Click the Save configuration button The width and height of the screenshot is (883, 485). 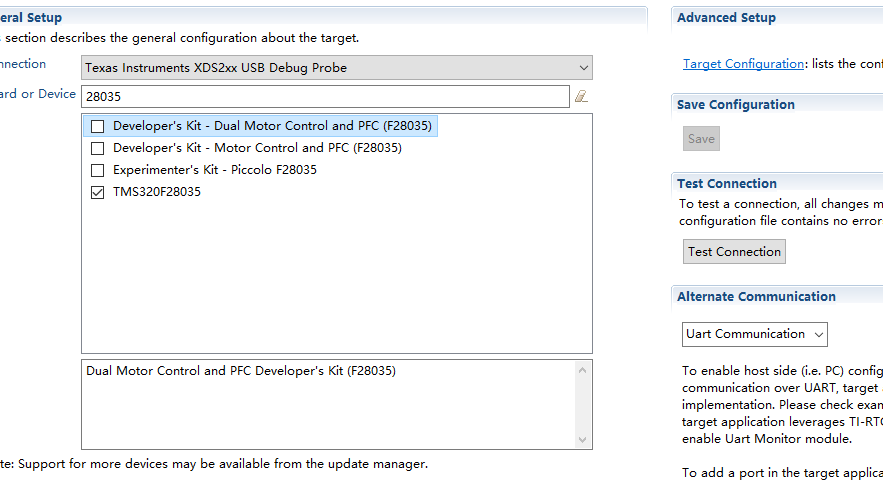pyautogui.click(x=701, y=139)
